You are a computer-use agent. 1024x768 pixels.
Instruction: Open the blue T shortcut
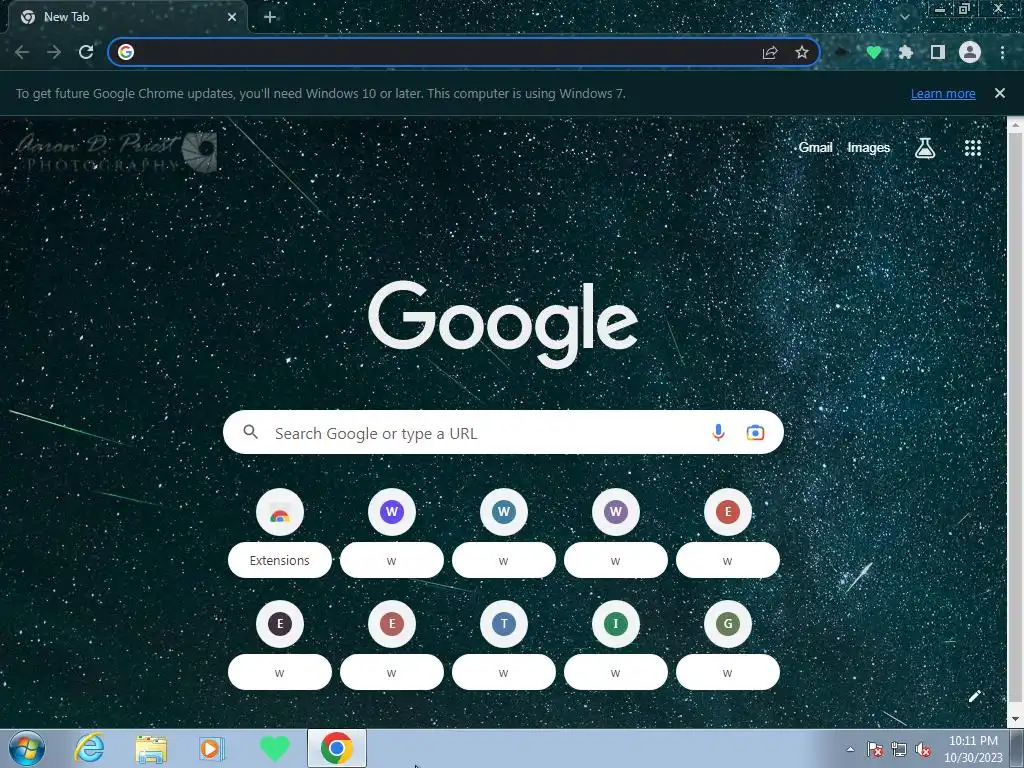click(504, 644)
